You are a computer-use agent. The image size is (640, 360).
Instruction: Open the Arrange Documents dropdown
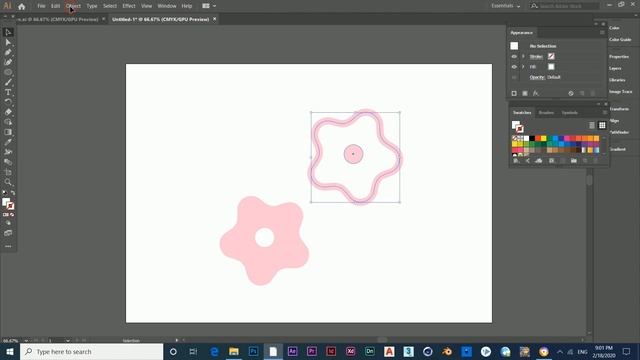209,6
